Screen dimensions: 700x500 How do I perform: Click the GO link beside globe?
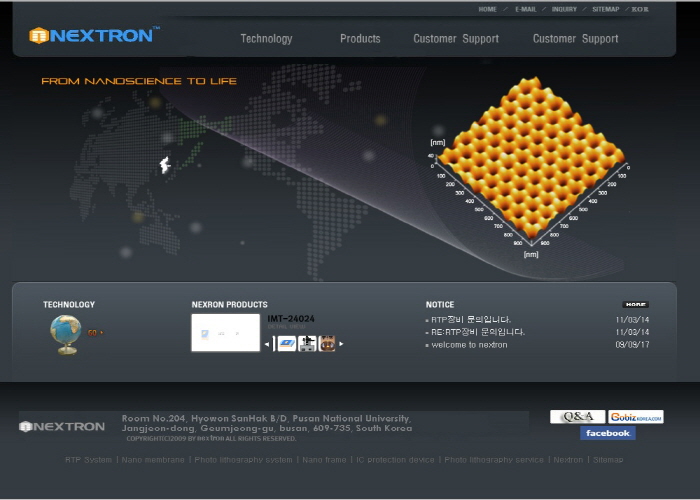(95, 333)
